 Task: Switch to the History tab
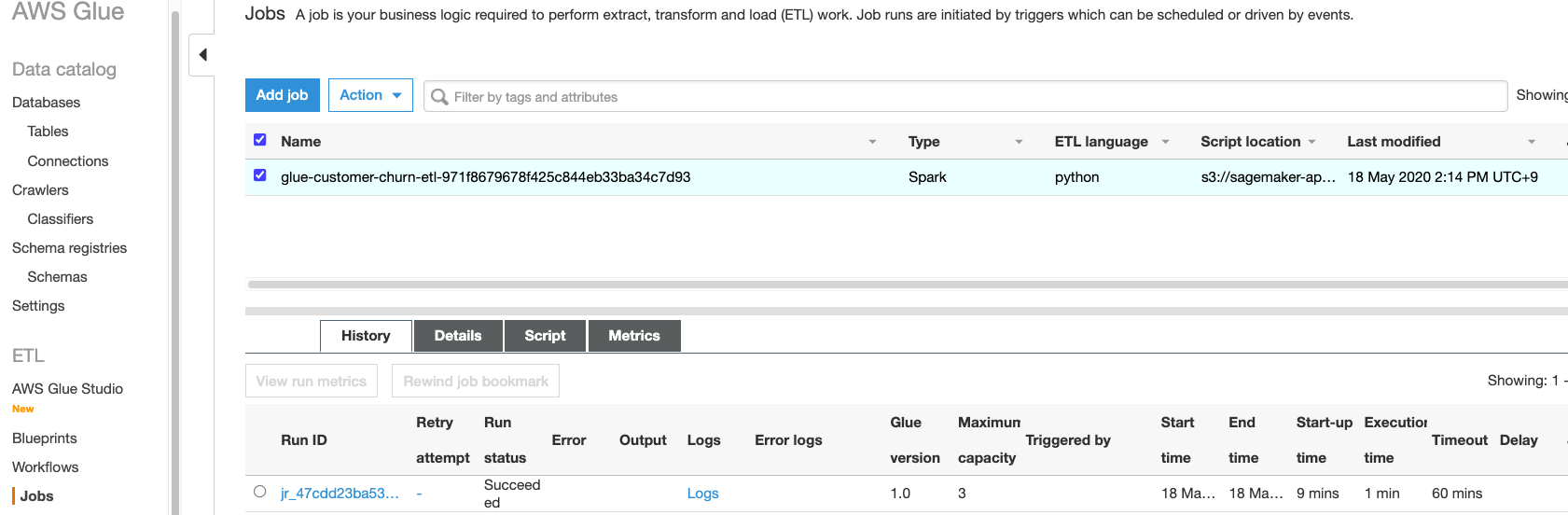coord(366,336)
